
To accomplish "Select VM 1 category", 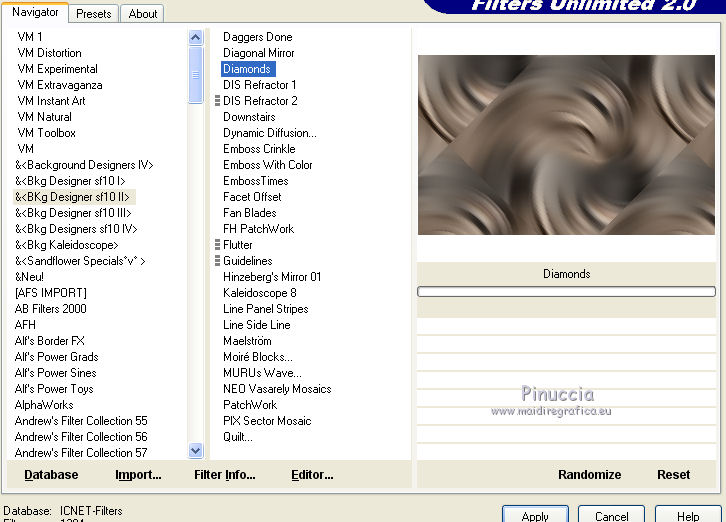I will tap(30, 37).
